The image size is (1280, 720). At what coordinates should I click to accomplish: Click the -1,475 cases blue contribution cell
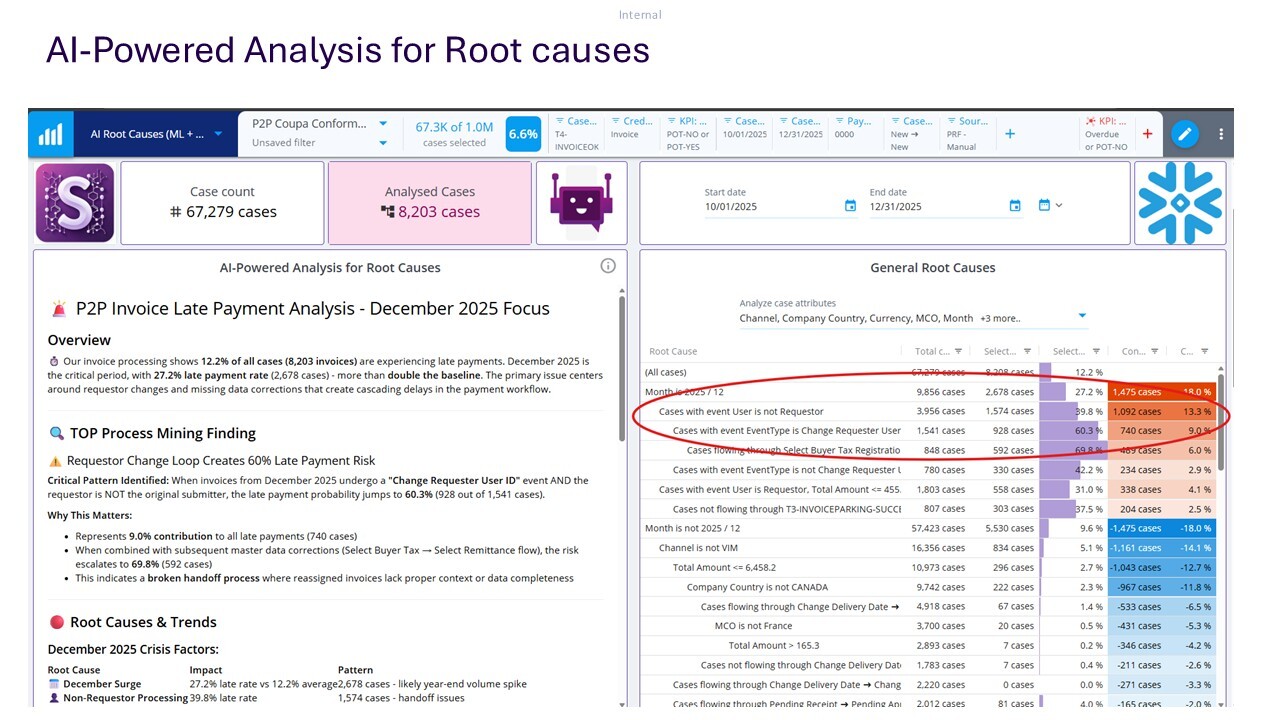pyautogui.click(x=1137, y=528)
